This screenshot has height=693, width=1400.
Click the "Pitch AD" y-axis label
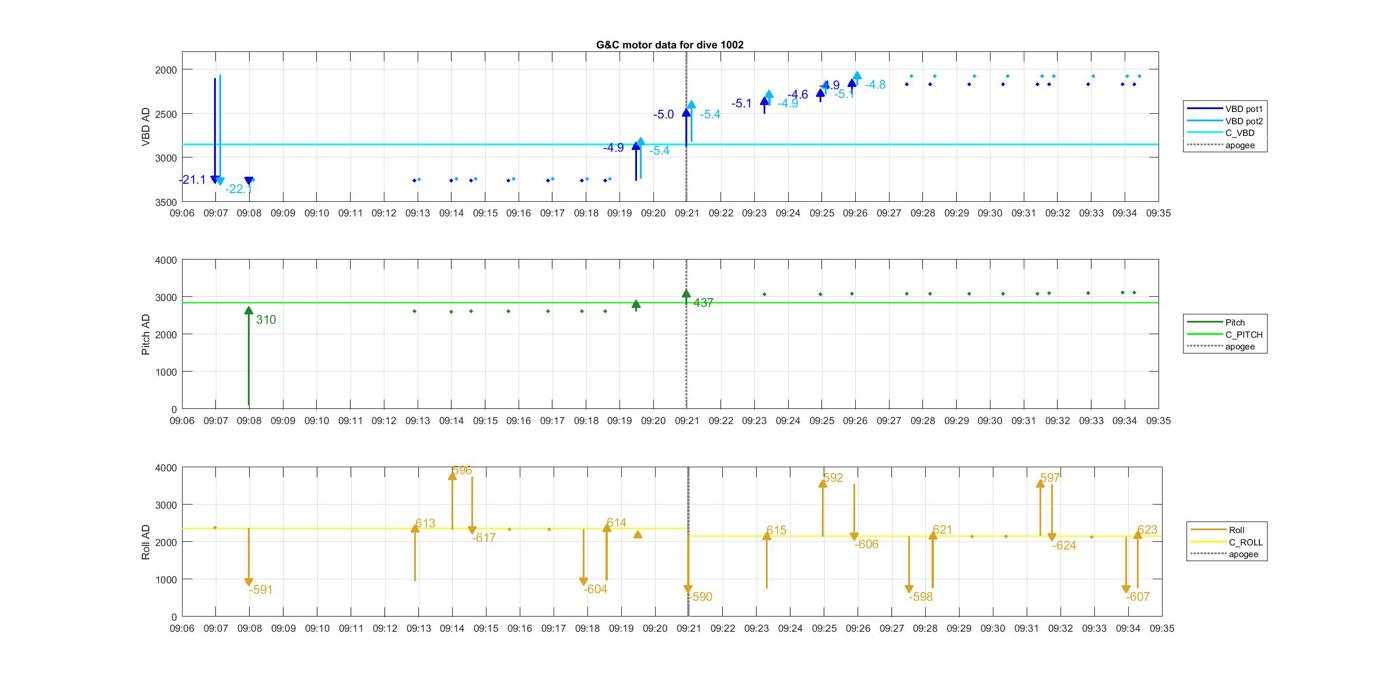[x=145, y=334]
